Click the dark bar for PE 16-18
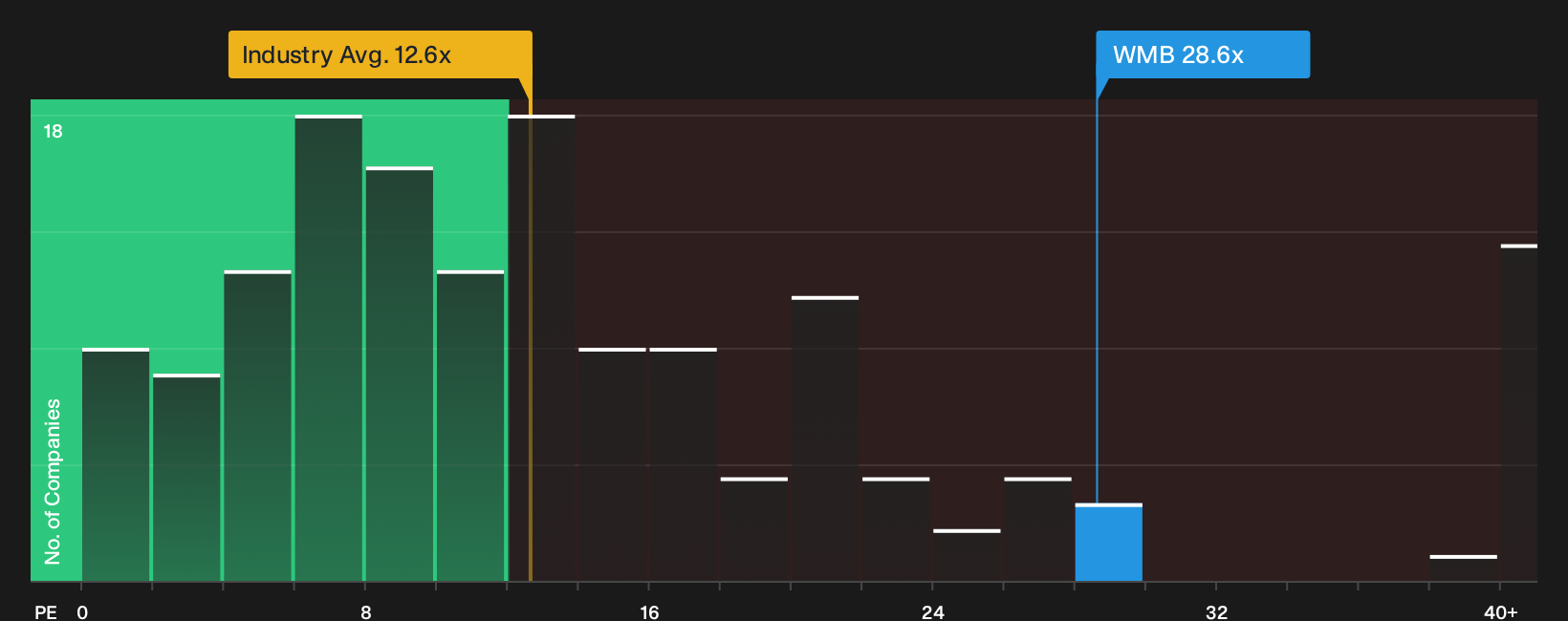The height and width of the screenshot is (621, 1568). tap(684, 465)
